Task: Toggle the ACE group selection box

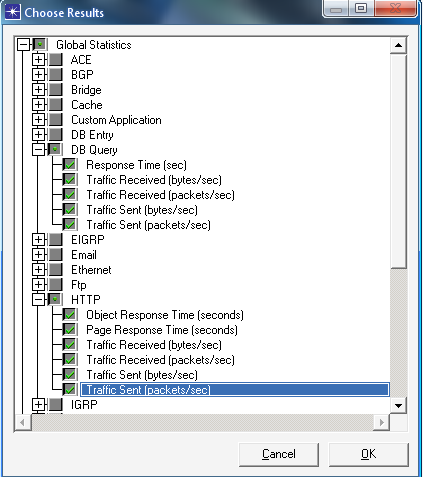Action: point(55,60)
